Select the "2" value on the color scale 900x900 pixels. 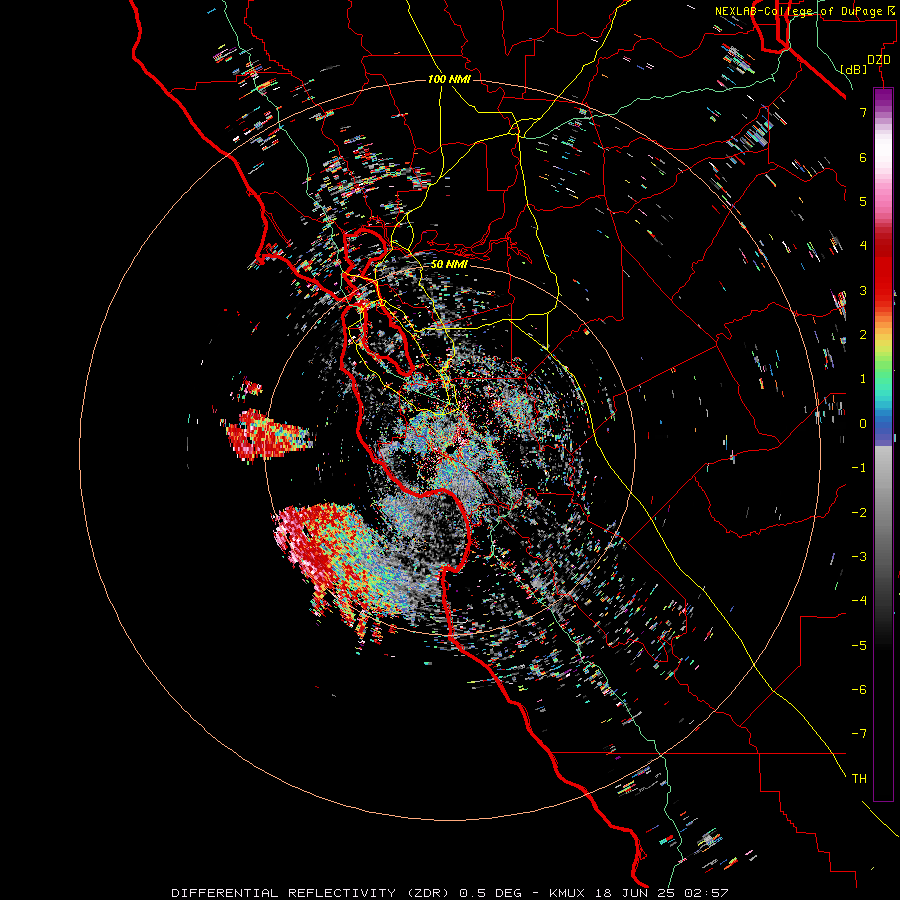point(863,335)
